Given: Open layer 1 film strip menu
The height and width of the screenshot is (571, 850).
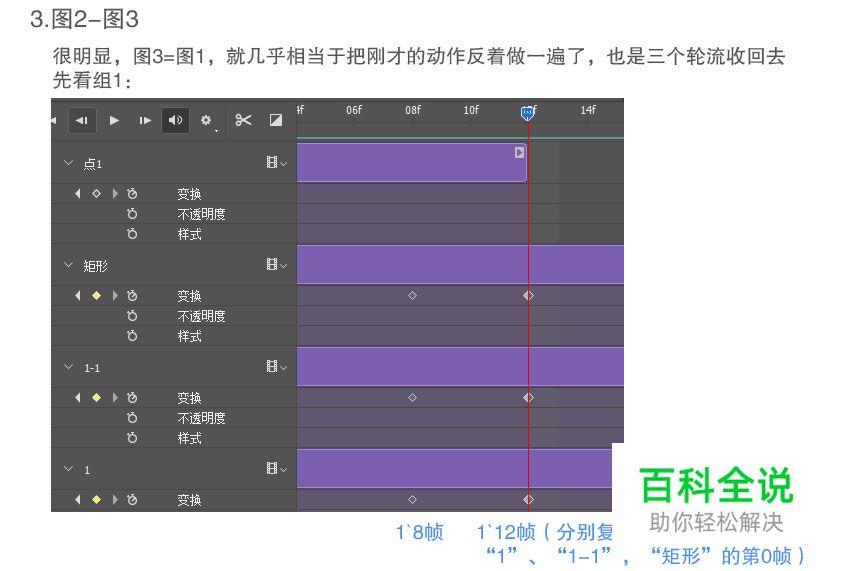Looking at the screenshot, I should tap(276, 469).
